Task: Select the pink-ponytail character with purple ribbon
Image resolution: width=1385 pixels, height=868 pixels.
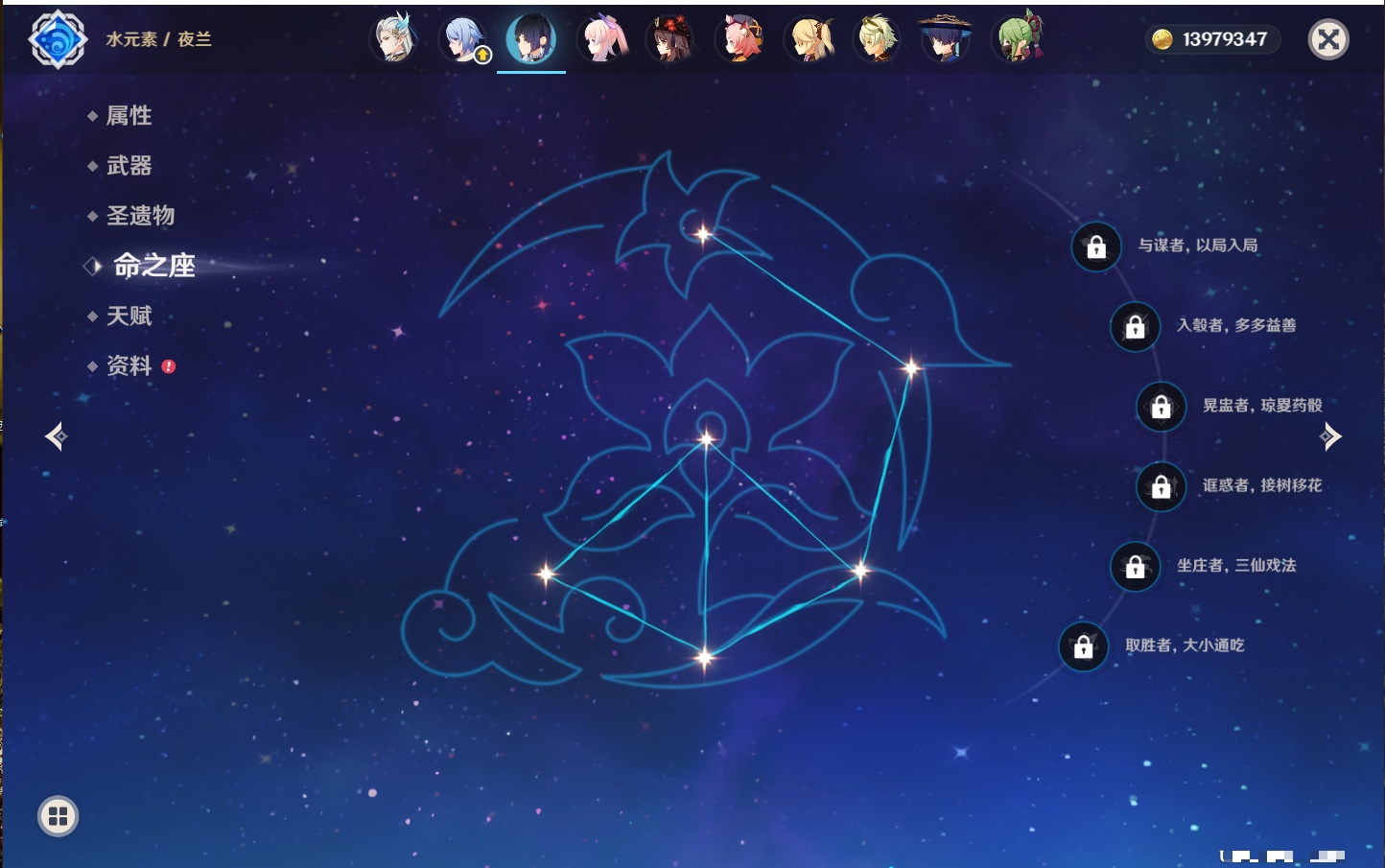Action: point(602,38)
